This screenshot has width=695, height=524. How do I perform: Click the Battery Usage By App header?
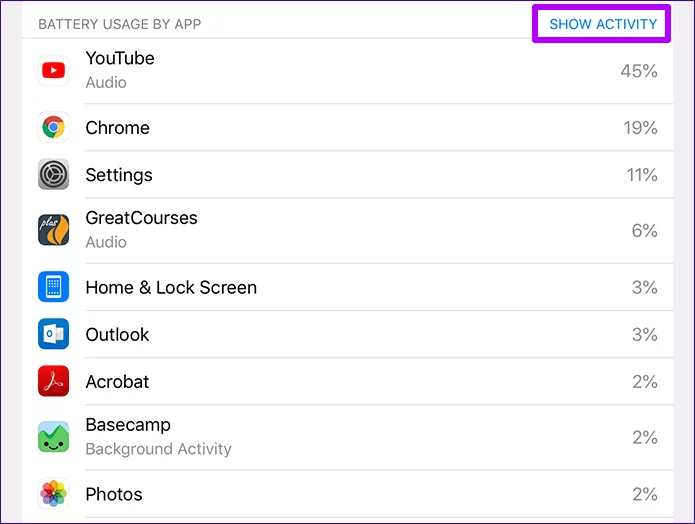[x=119, y=24]
